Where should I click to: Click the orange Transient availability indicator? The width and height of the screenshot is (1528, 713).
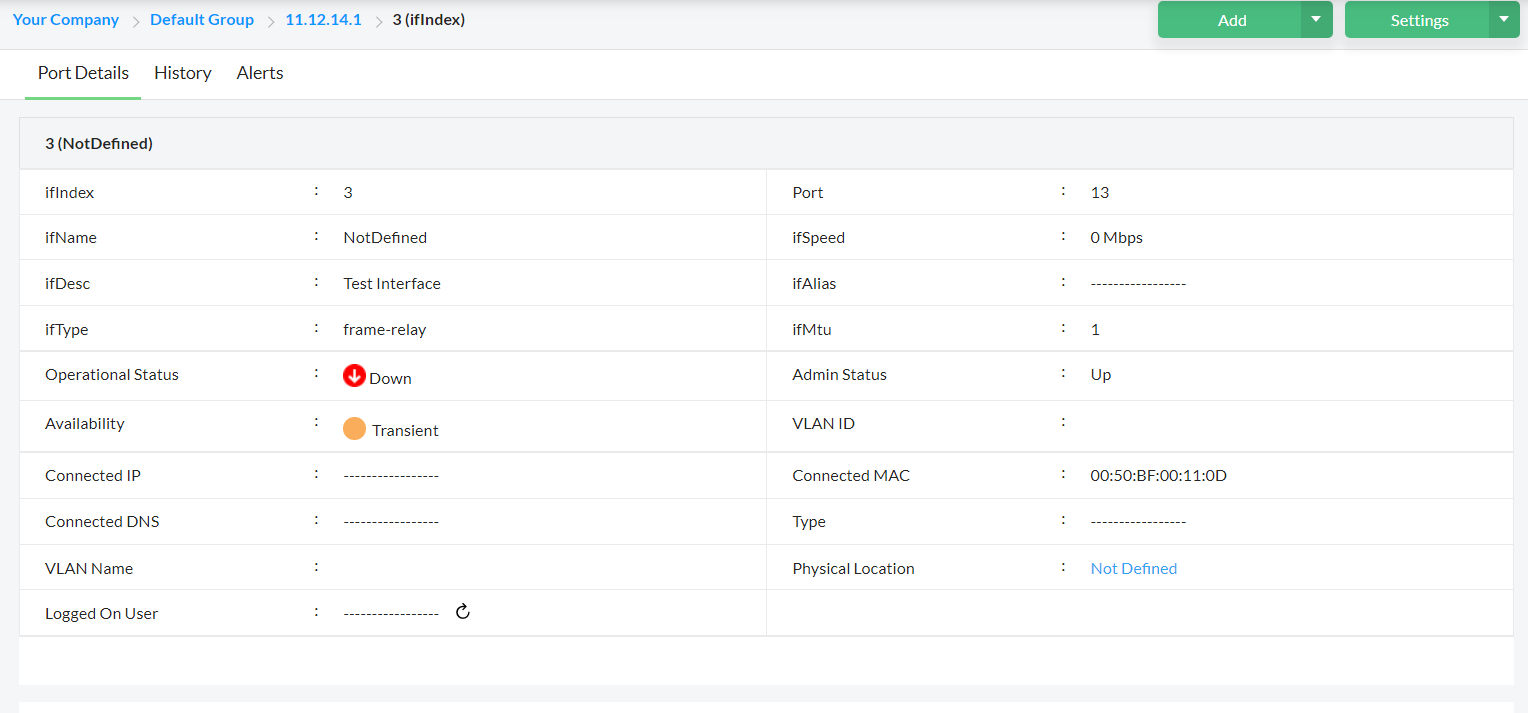coord(354,429)
